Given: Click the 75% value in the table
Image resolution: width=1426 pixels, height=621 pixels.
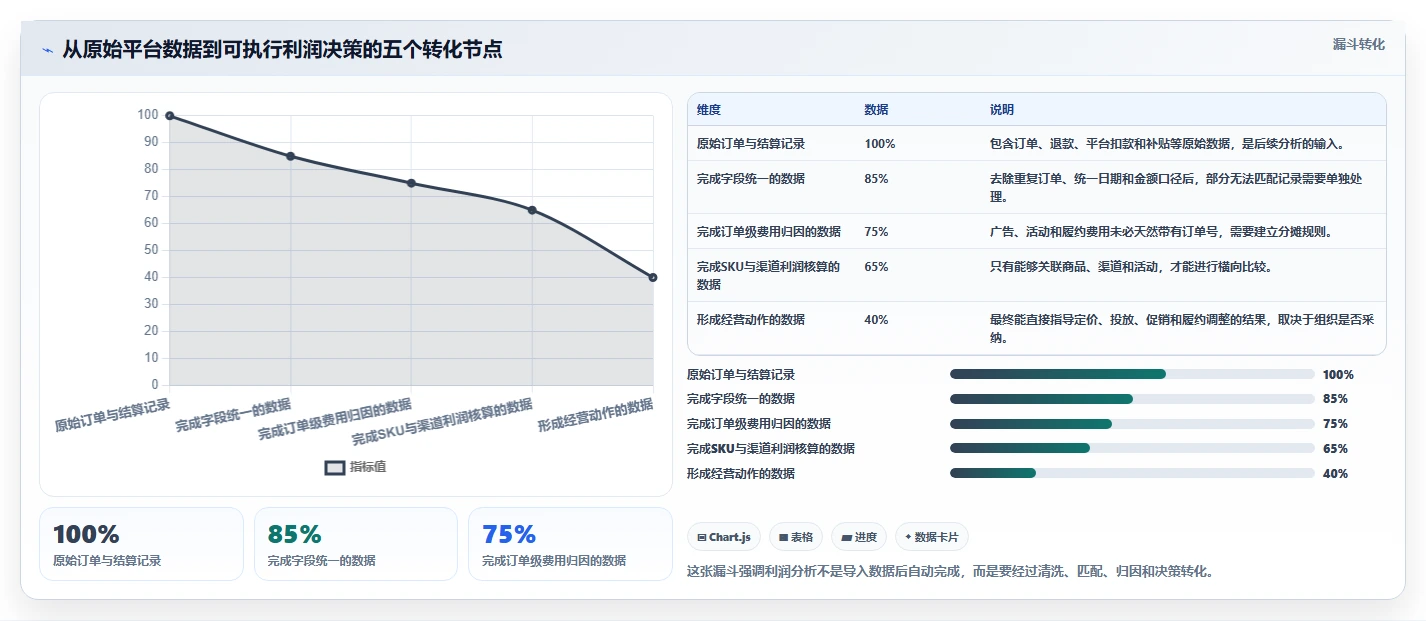Looking at the screenshot, I should (x=876, y=232).
